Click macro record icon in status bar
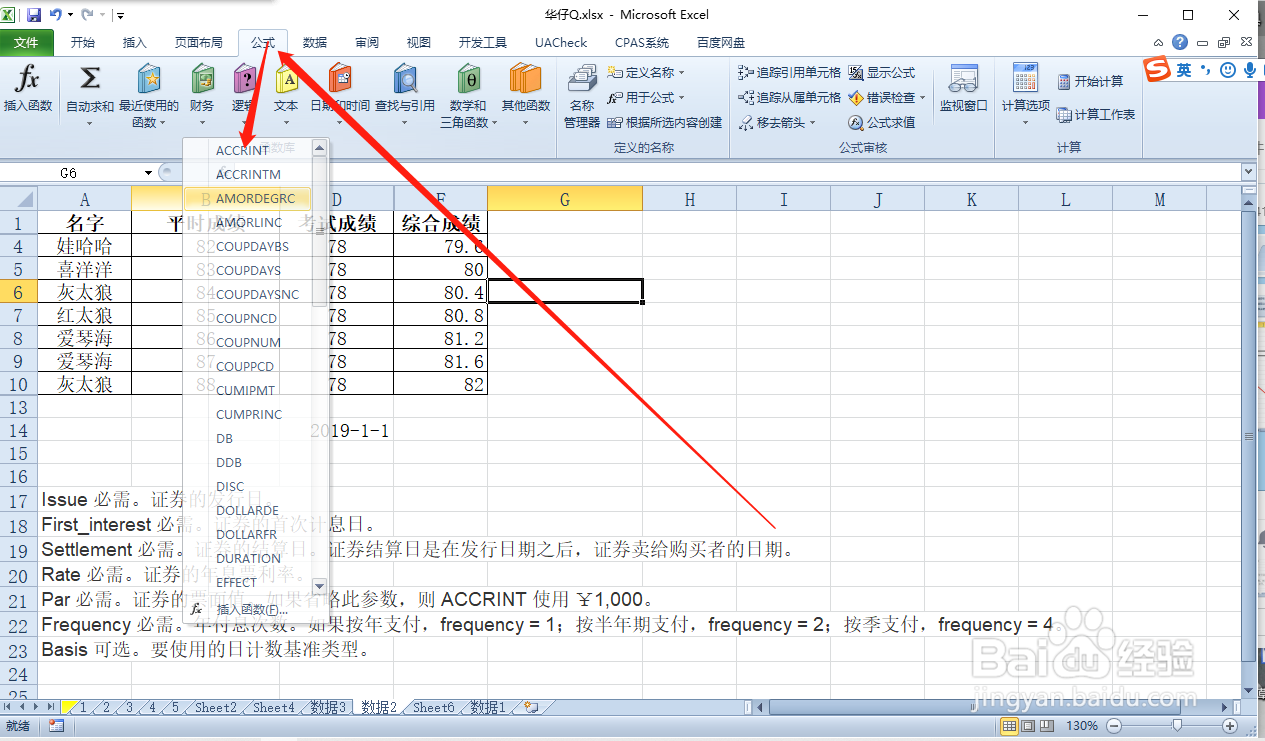Image resolution: width=1265 pixels, height=741 pixels. [x=56, y=726]
